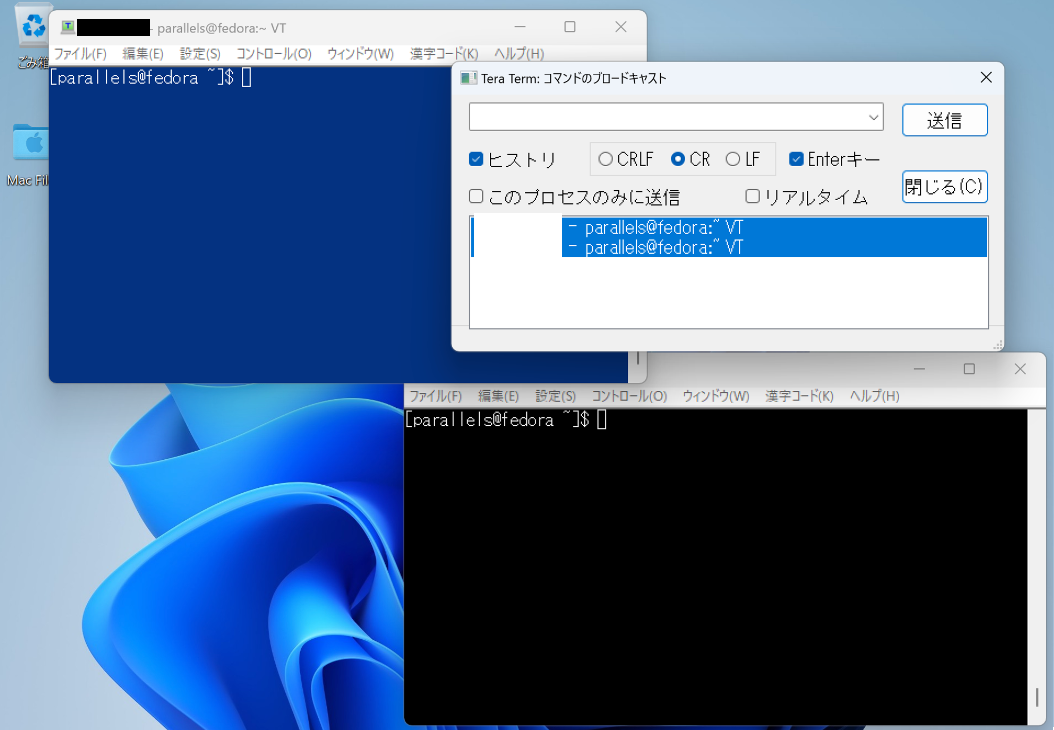This screenshot has height=730, width=1054.
Task: Open ウィンドウ(W) menu in top blue terminal window
Action: (360, 54)
